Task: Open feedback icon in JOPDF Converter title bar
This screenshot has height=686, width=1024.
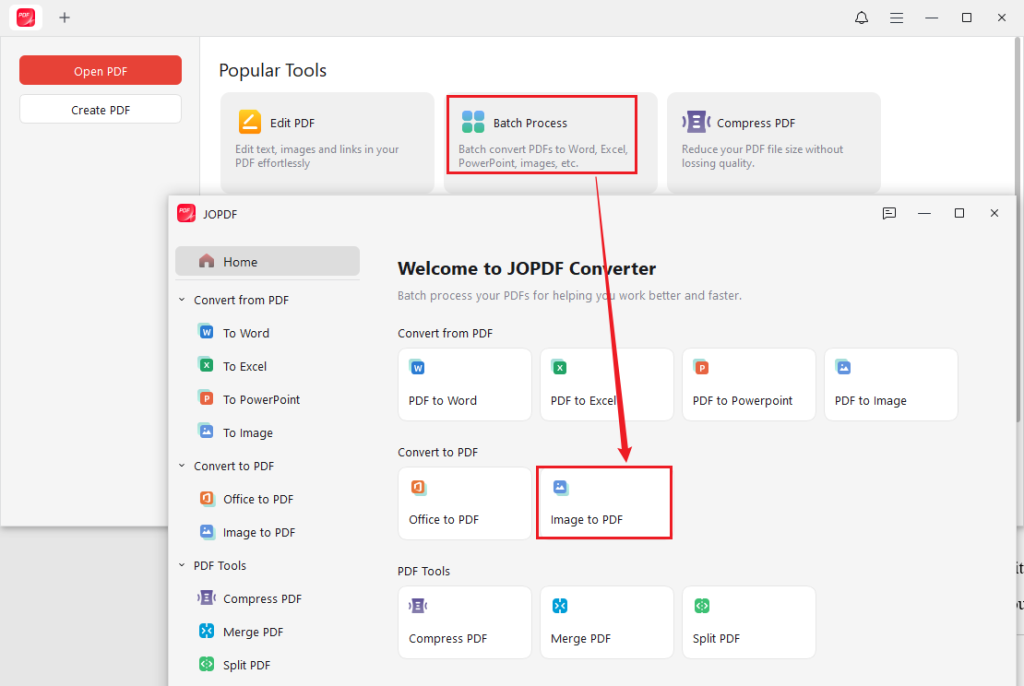Action: [x=889, y=213]
